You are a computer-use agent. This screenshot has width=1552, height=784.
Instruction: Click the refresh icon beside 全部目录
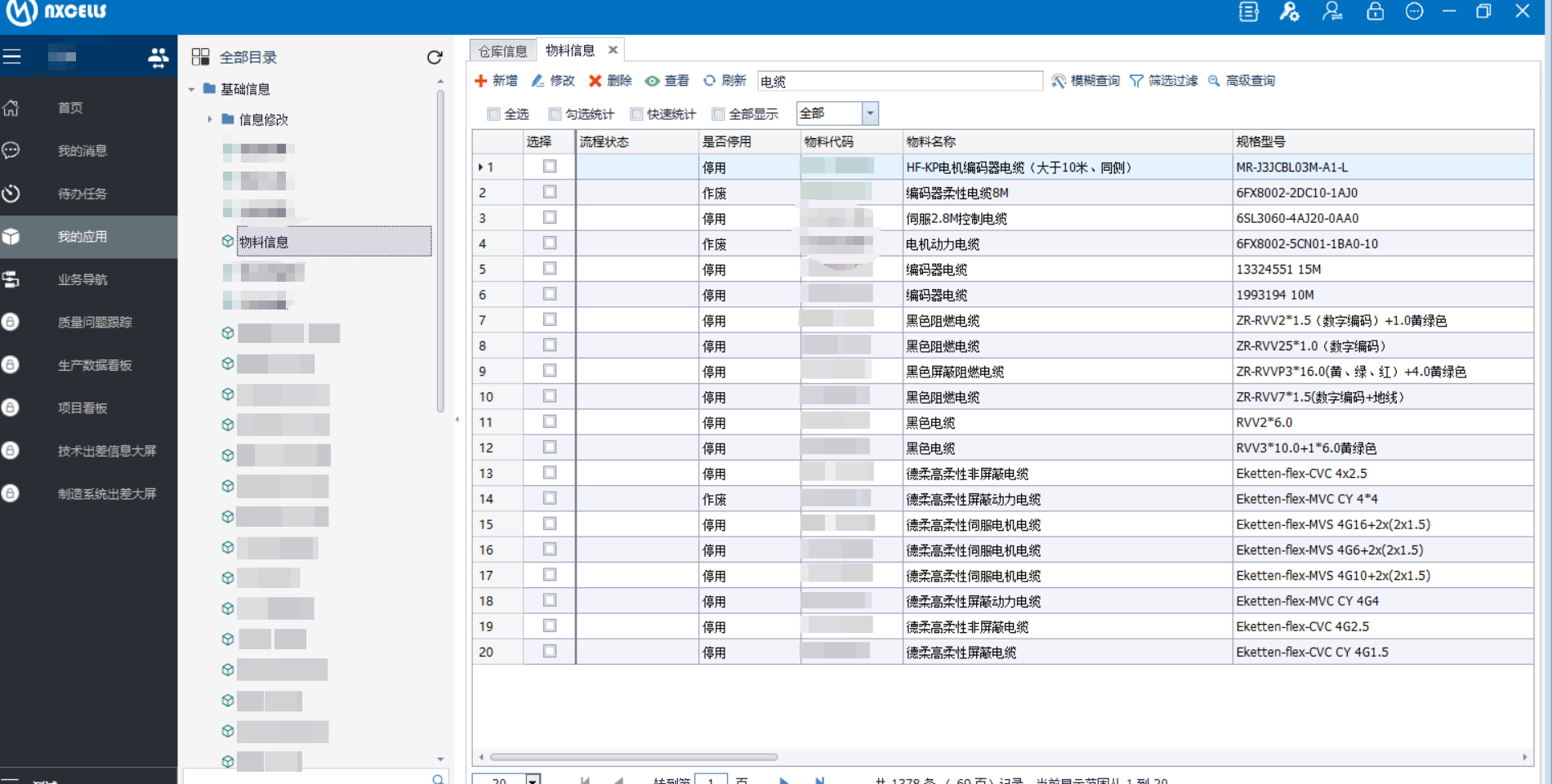click(435, 57)
